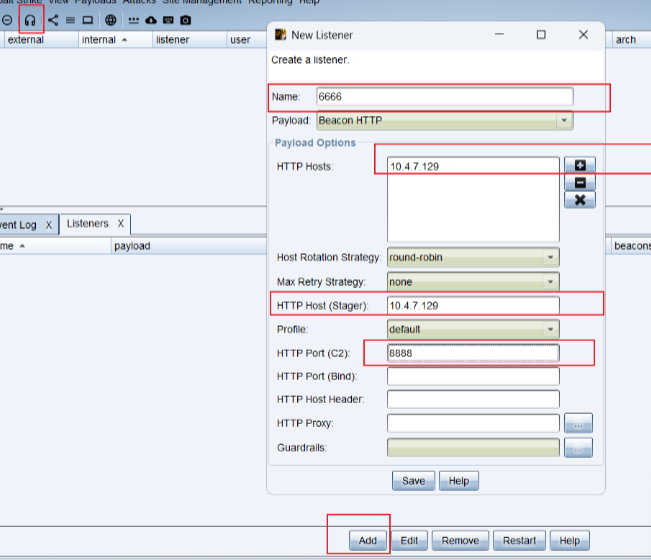Open the Keystrokes keyboard icon

pyautogui.click(x=168, y=20)
